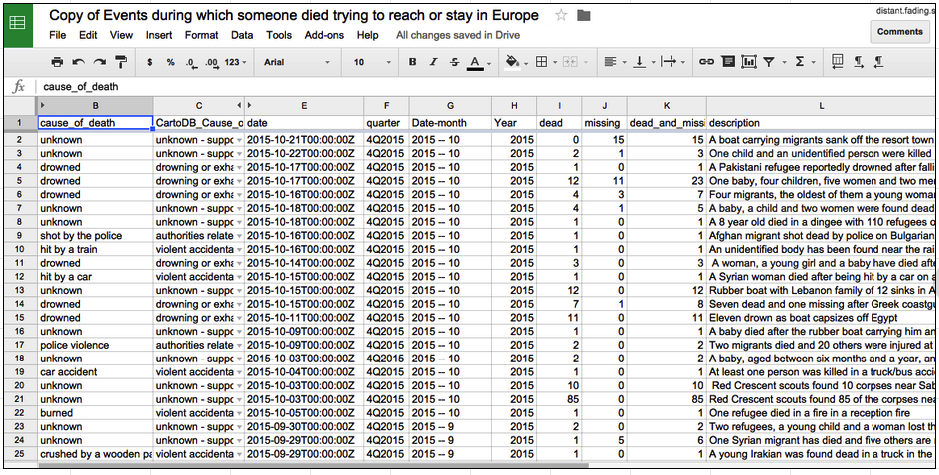Image resolution: width=939 pixels, height=475 pixels.
Task: Open the File menu
Action: point(57,35)
